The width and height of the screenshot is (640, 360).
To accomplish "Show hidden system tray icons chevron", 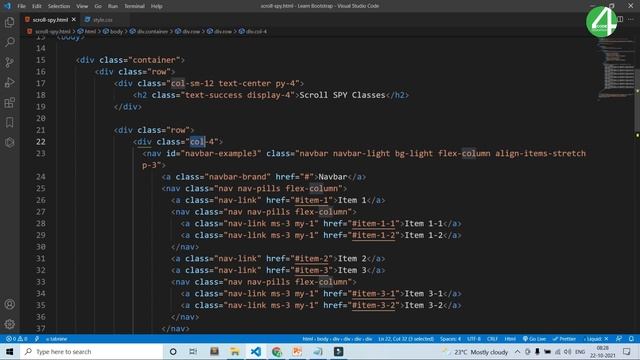I will 518,351.
